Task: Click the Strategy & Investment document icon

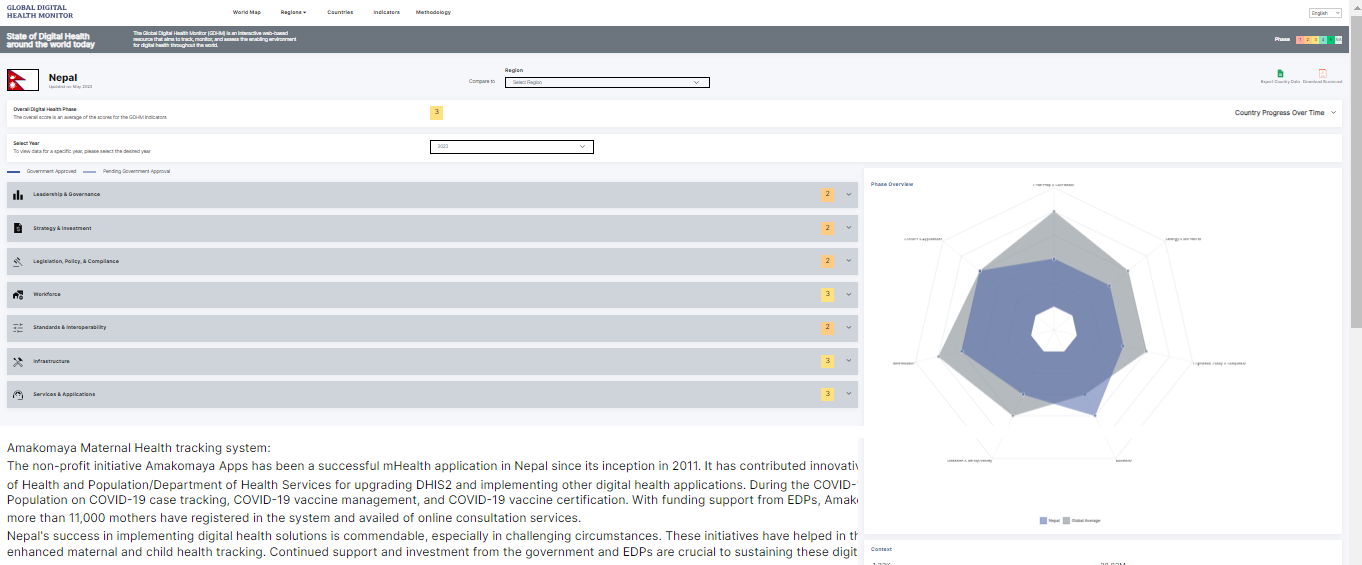Action: (x=18, y=228)
